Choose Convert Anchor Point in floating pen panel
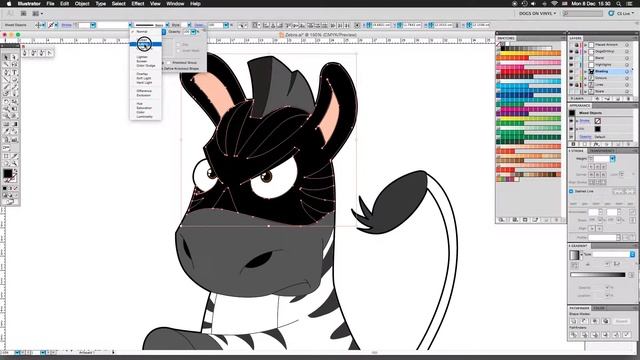The image size is (640, 360). pos(49,53)
